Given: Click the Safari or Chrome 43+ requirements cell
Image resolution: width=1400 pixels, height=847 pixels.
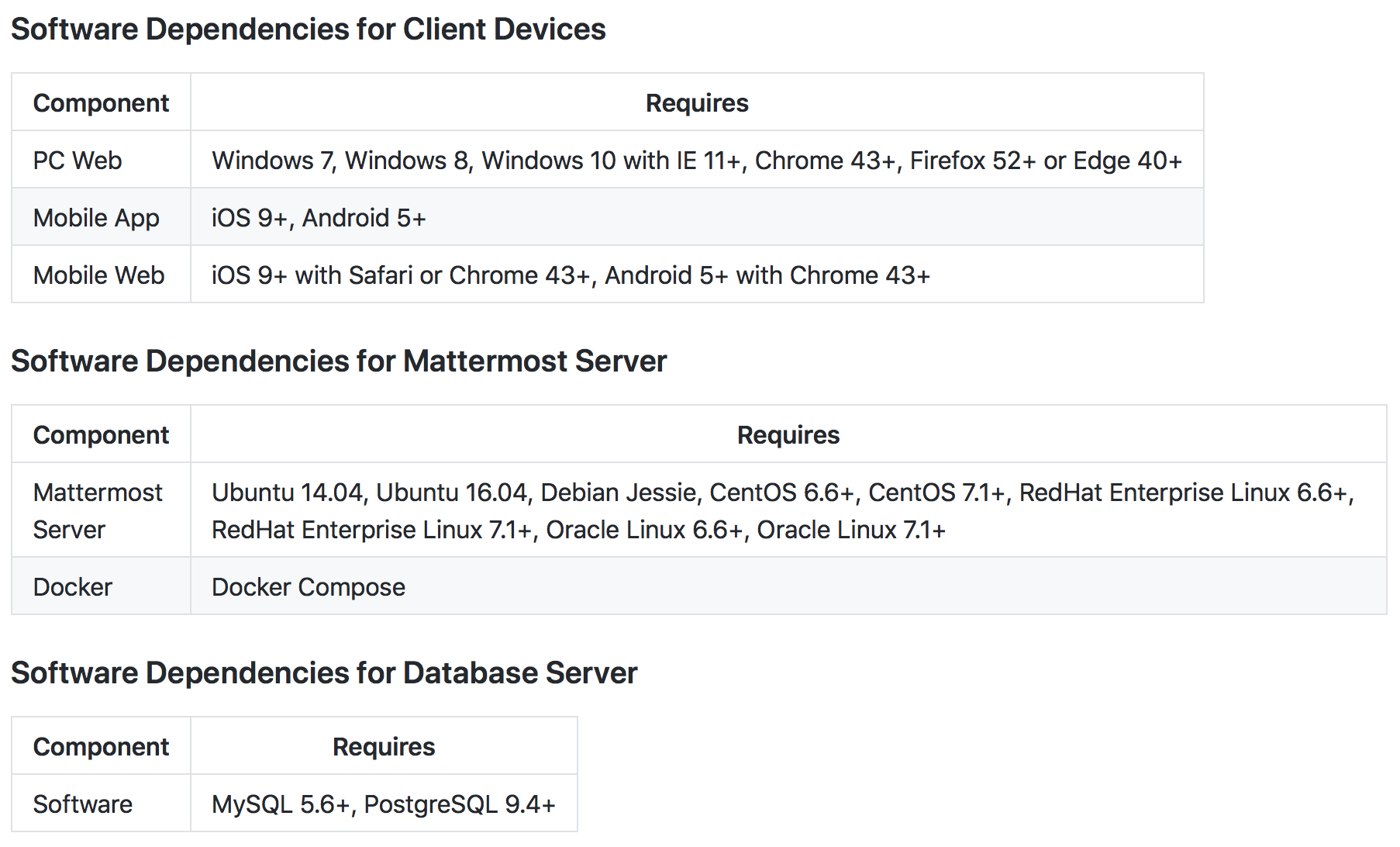Looking at the screenshot, I should tap(570, 275).
